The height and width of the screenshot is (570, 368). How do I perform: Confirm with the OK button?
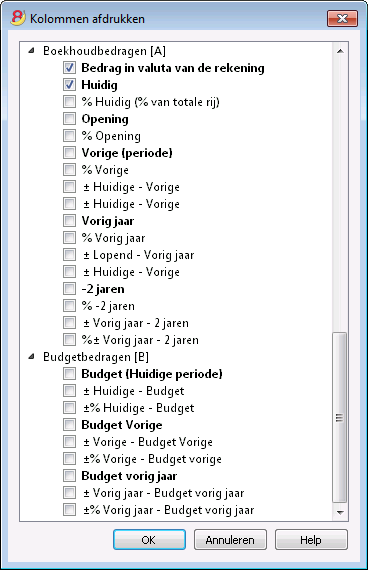(149, 540)
